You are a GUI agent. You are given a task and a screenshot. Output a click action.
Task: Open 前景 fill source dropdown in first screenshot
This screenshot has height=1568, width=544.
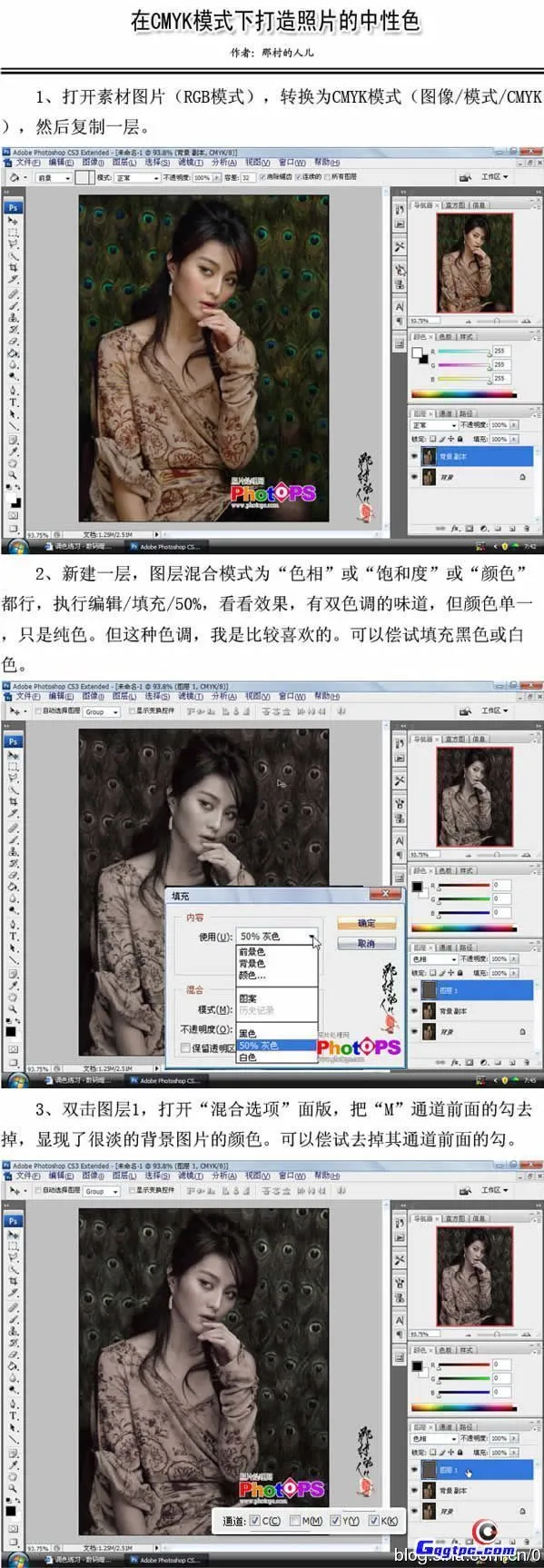tap(54, 178)
